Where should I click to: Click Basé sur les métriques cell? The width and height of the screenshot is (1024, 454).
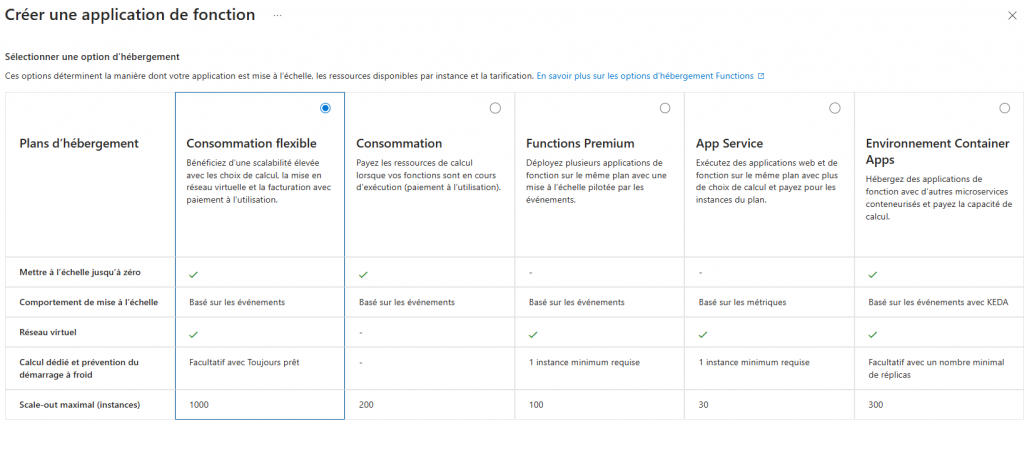point(742,302)
